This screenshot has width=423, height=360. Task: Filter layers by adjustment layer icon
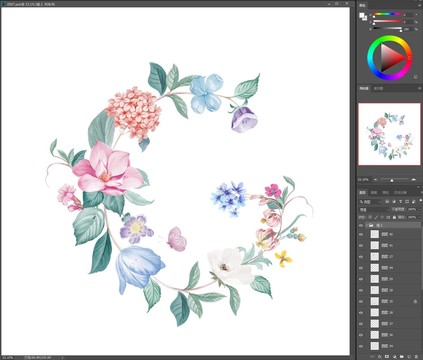pyautogui.click(x=394, y=201)
